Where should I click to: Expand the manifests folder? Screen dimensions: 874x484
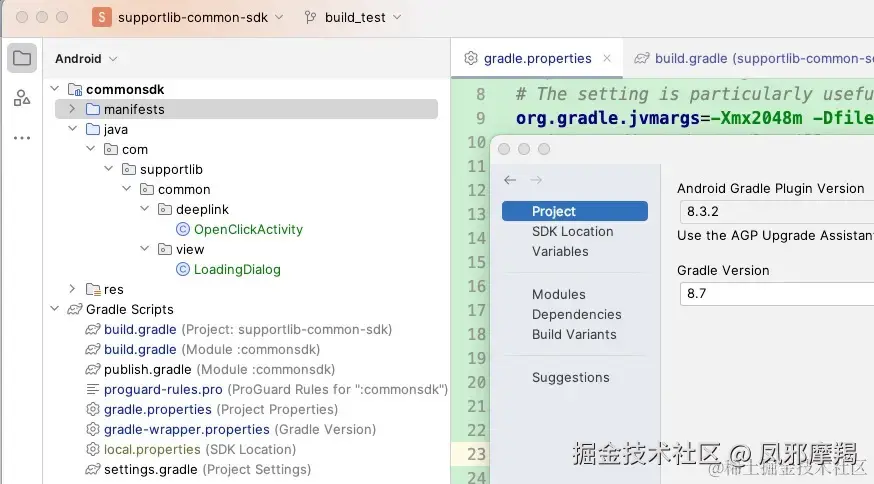click(x=72, y=109)
